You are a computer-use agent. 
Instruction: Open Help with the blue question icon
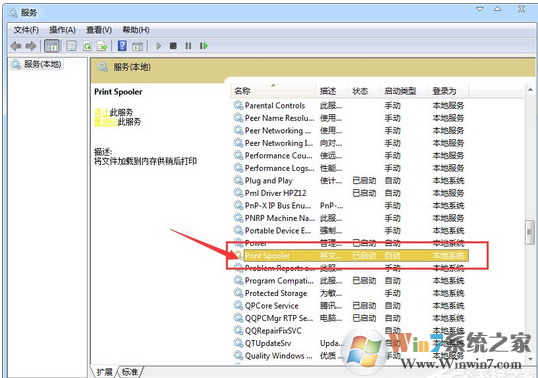(122, 46)
